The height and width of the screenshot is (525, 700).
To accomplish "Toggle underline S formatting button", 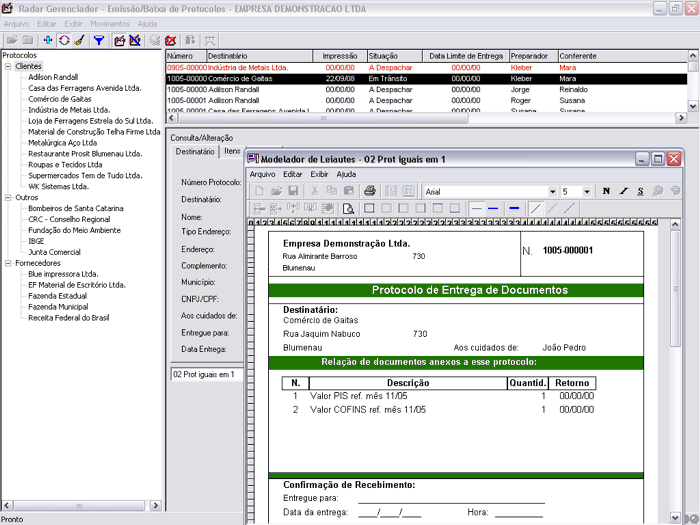I will 640,191.
